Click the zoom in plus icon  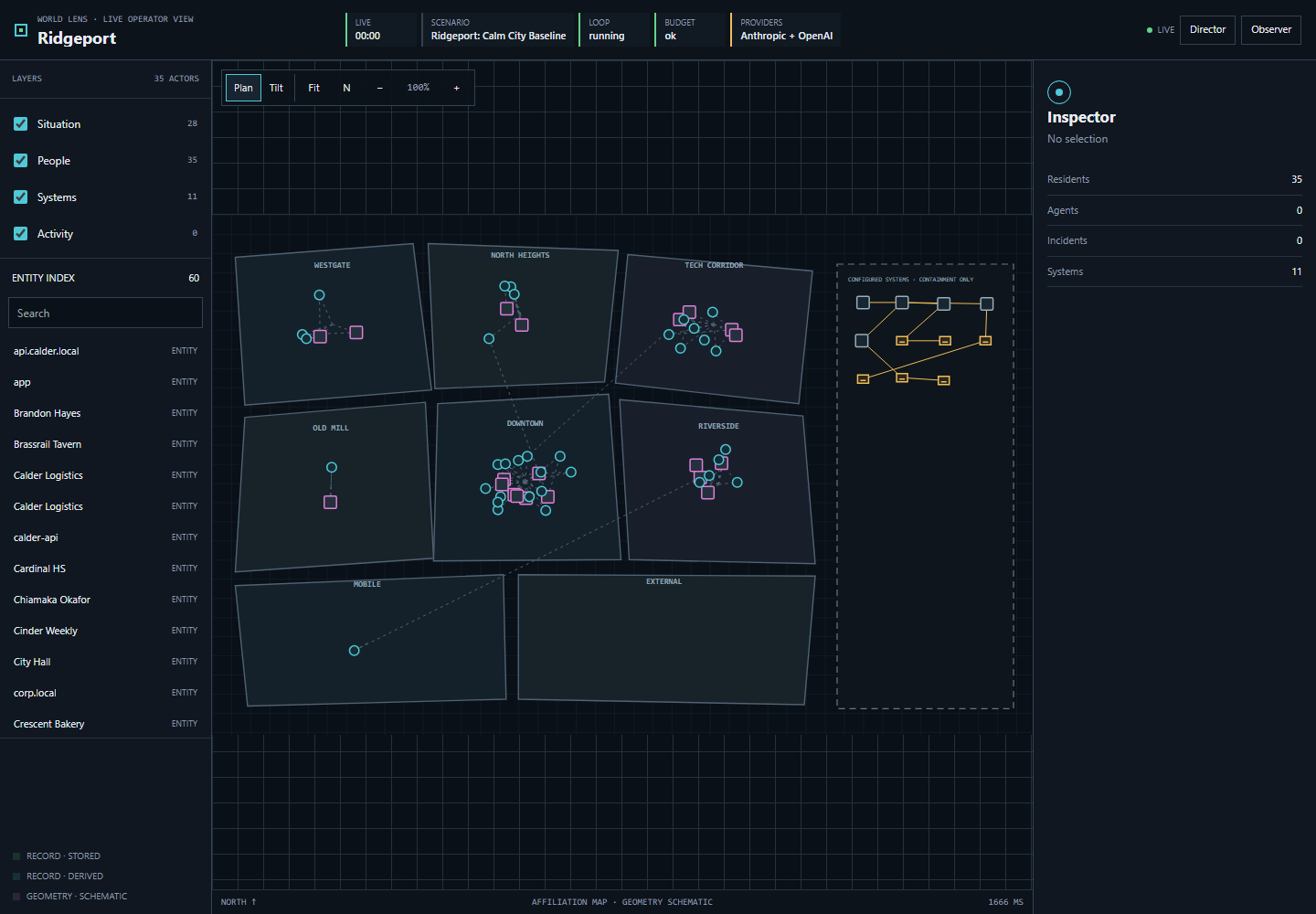(x=457, y=88)
